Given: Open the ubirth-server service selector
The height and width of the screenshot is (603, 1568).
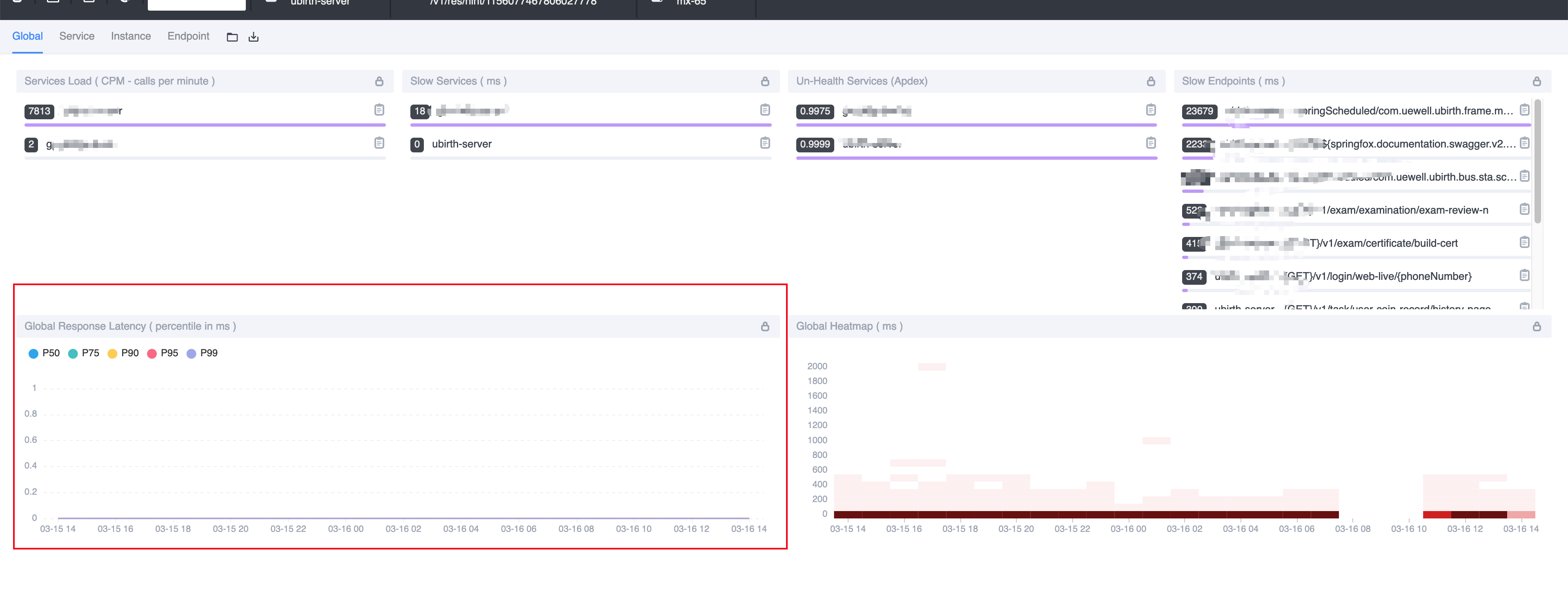Looking at the screenshot, I should [320, 4].
